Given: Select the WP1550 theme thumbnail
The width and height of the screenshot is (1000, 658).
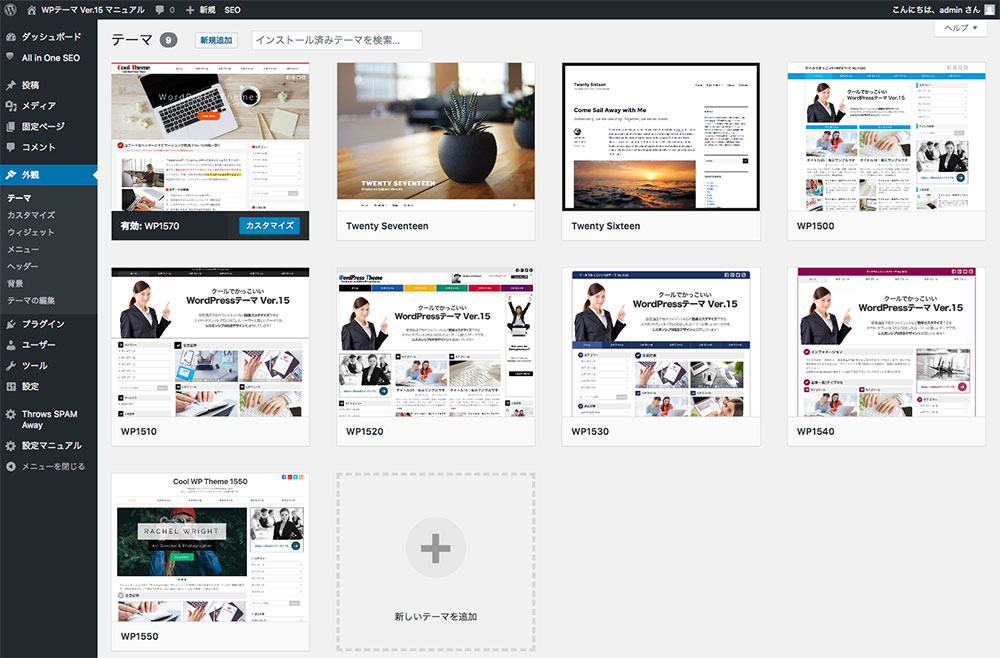Looking at the screenshot, I should [210, 547].
